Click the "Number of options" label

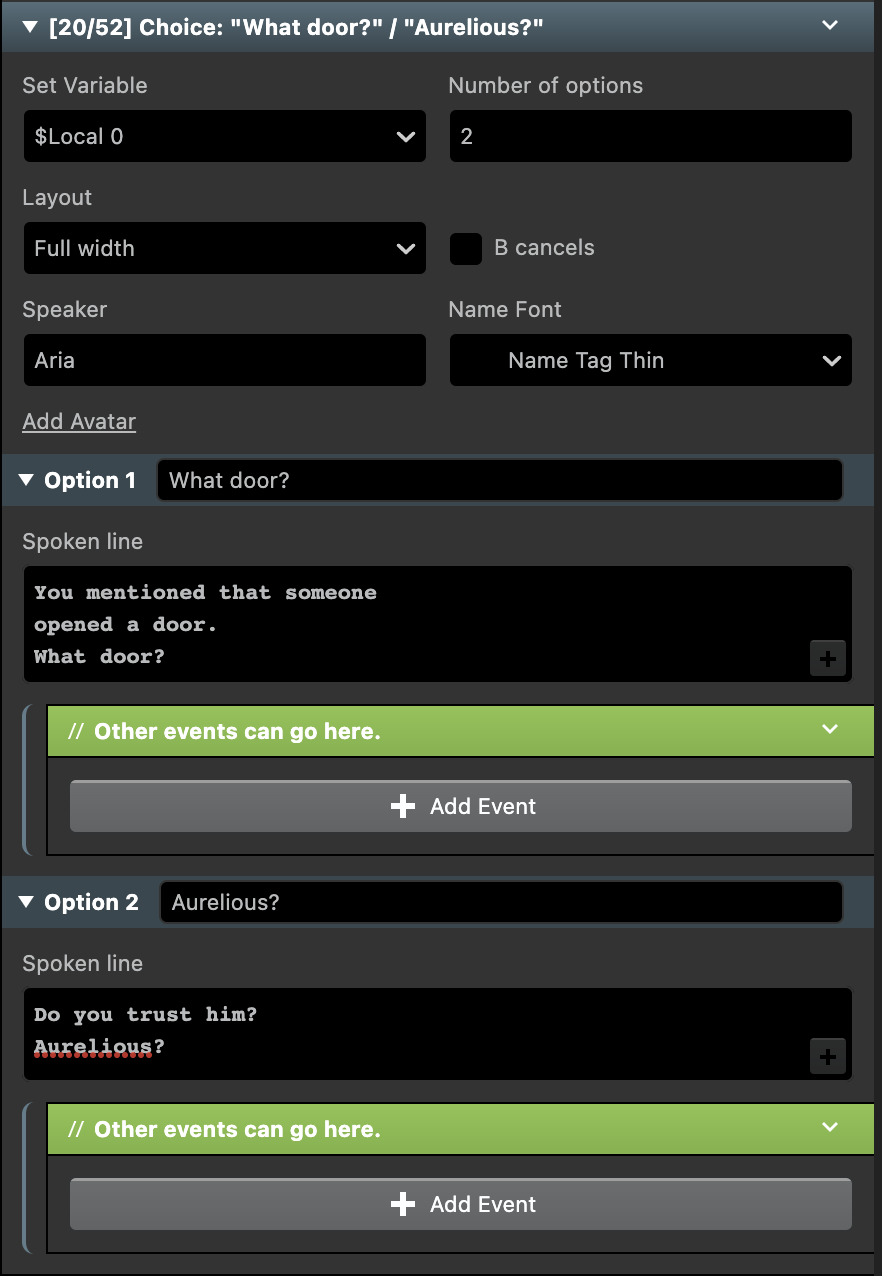point(546,85)
